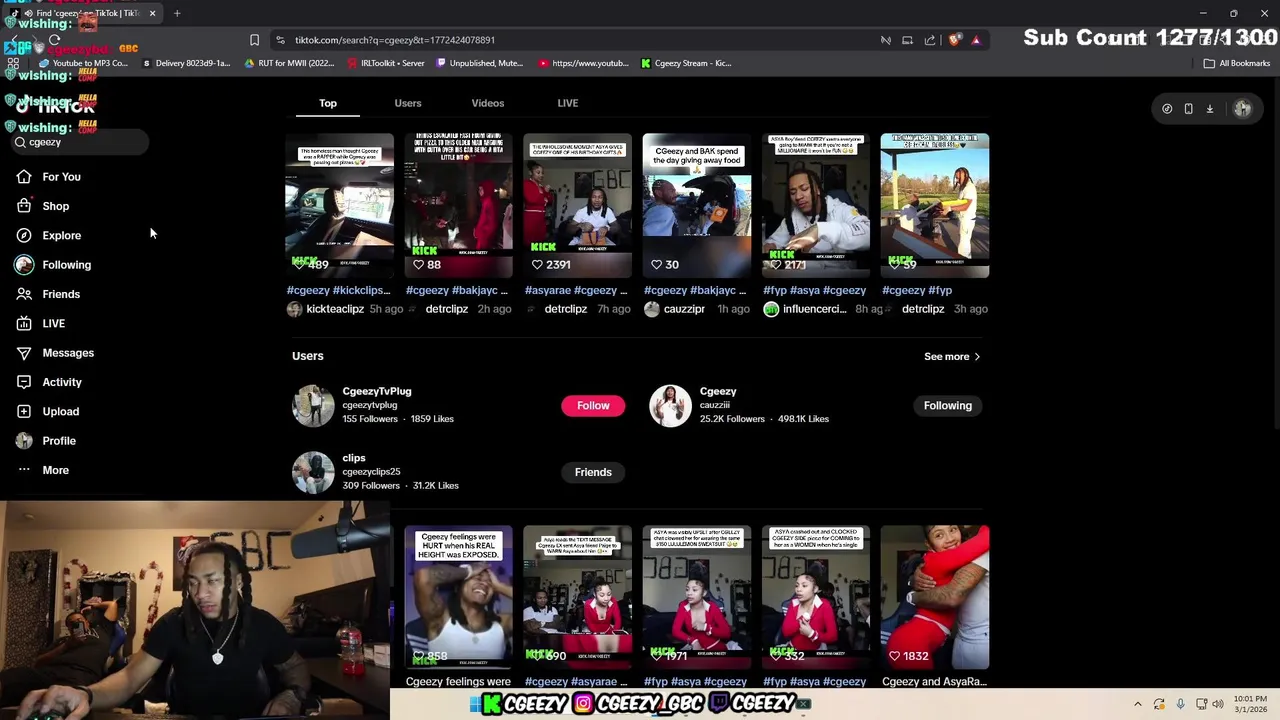The height and width of the screenshot is (720, 1280).
Task: Switch to the Videos results tab
Action: [x=488, y=103]
